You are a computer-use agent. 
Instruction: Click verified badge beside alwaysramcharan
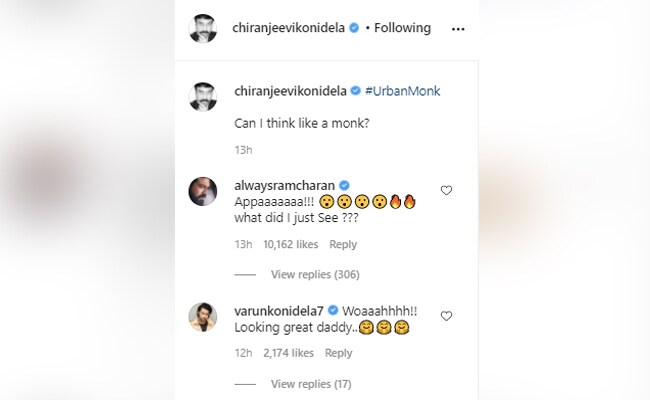click(x=344, y=185)
